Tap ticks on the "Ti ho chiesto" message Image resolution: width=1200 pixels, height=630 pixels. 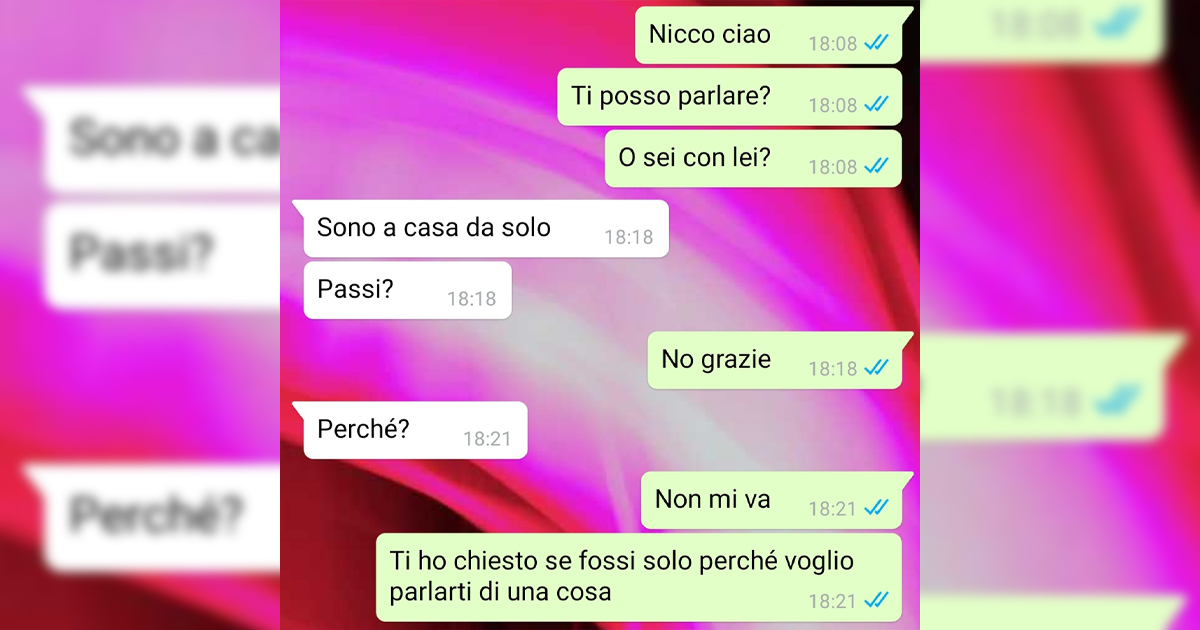tap(876, 601)
